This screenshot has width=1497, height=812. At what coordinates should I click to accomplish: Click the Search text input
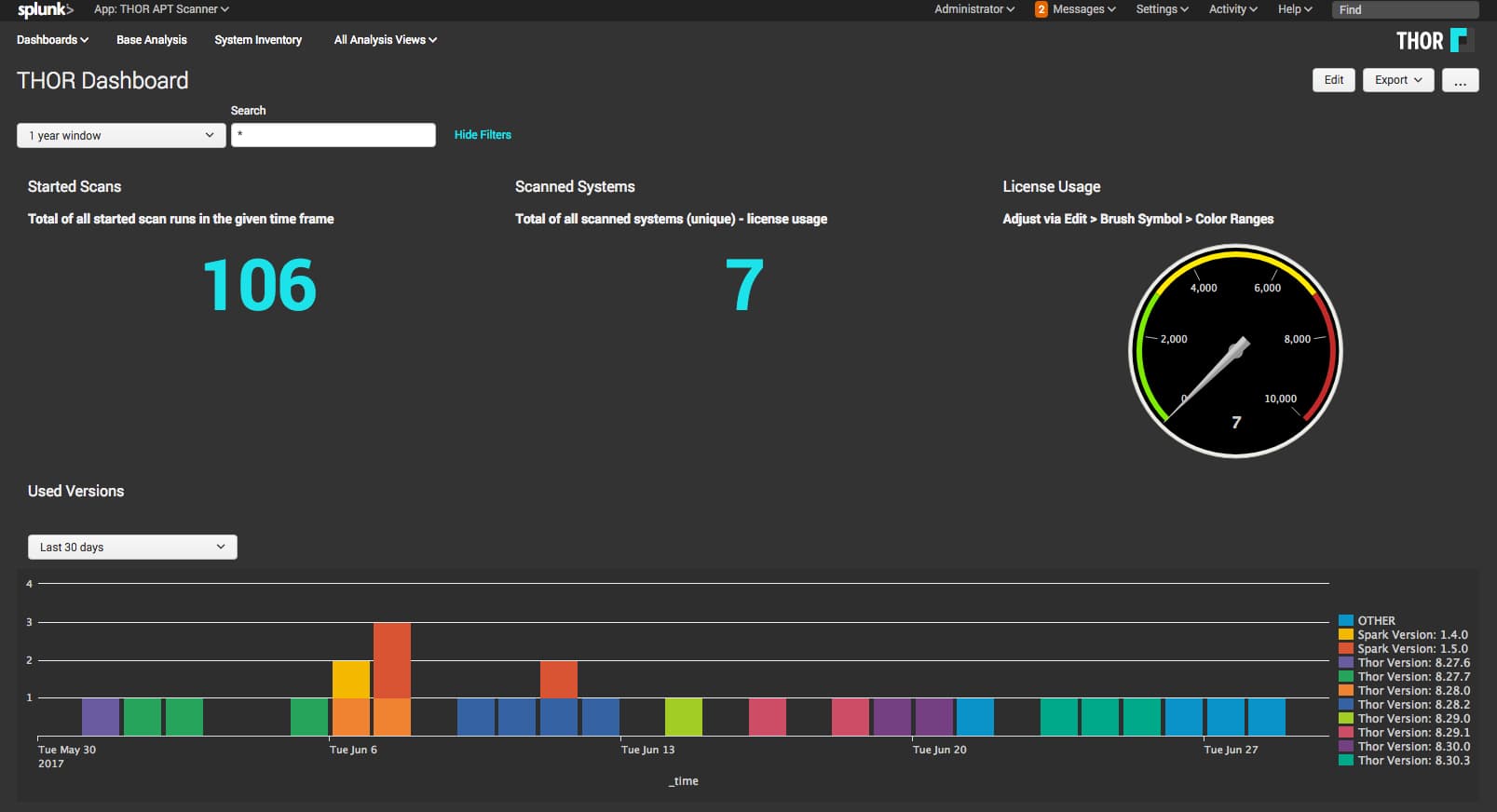[333, 135]
